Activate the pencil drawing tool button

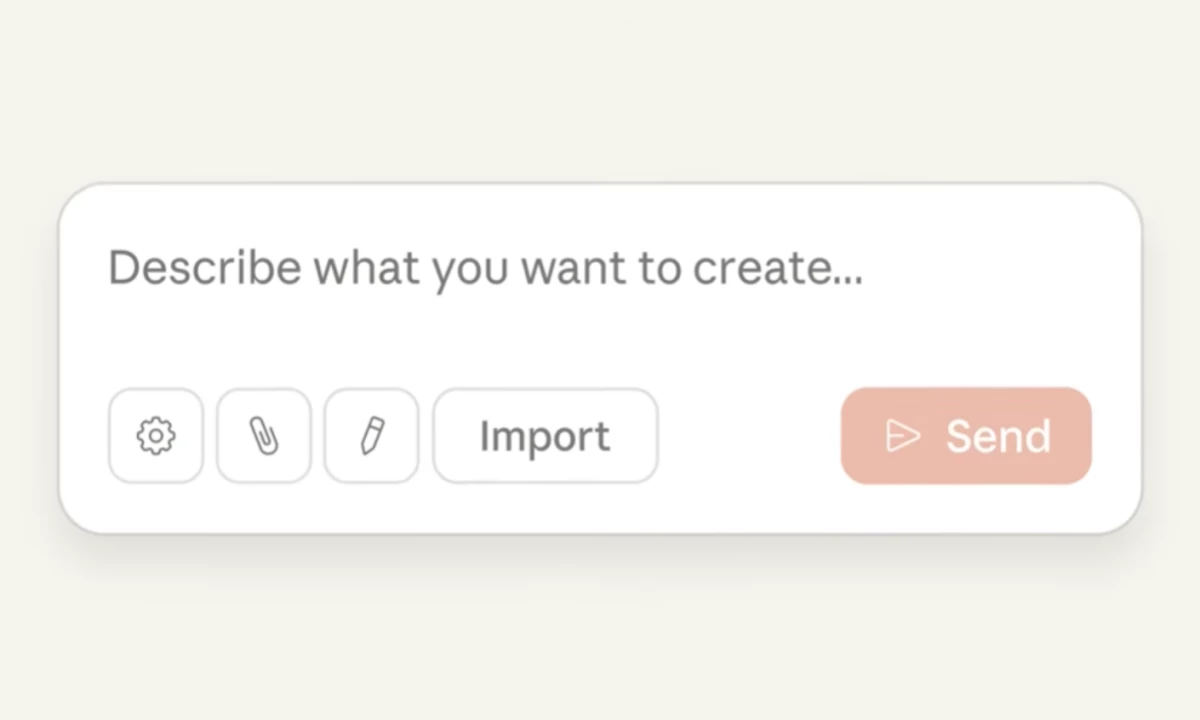pos(371,436)
